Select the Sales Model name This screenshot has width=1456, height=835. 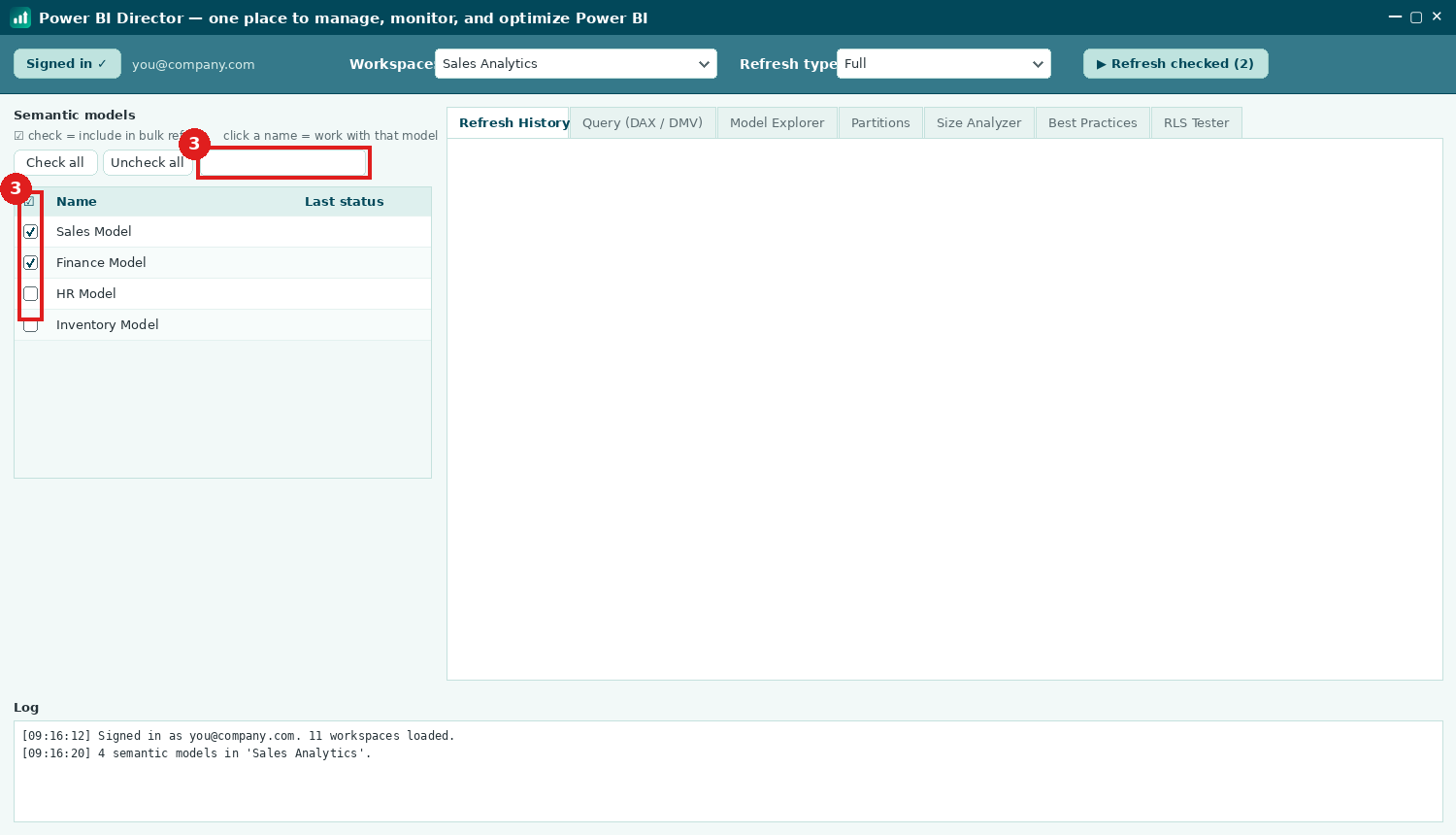coord(94,232)
